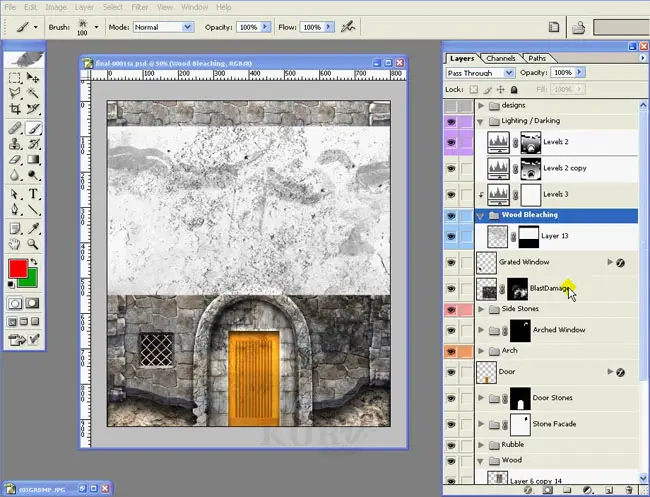
Task: Expand the designs layer group
Action: [x=481, y=105]
